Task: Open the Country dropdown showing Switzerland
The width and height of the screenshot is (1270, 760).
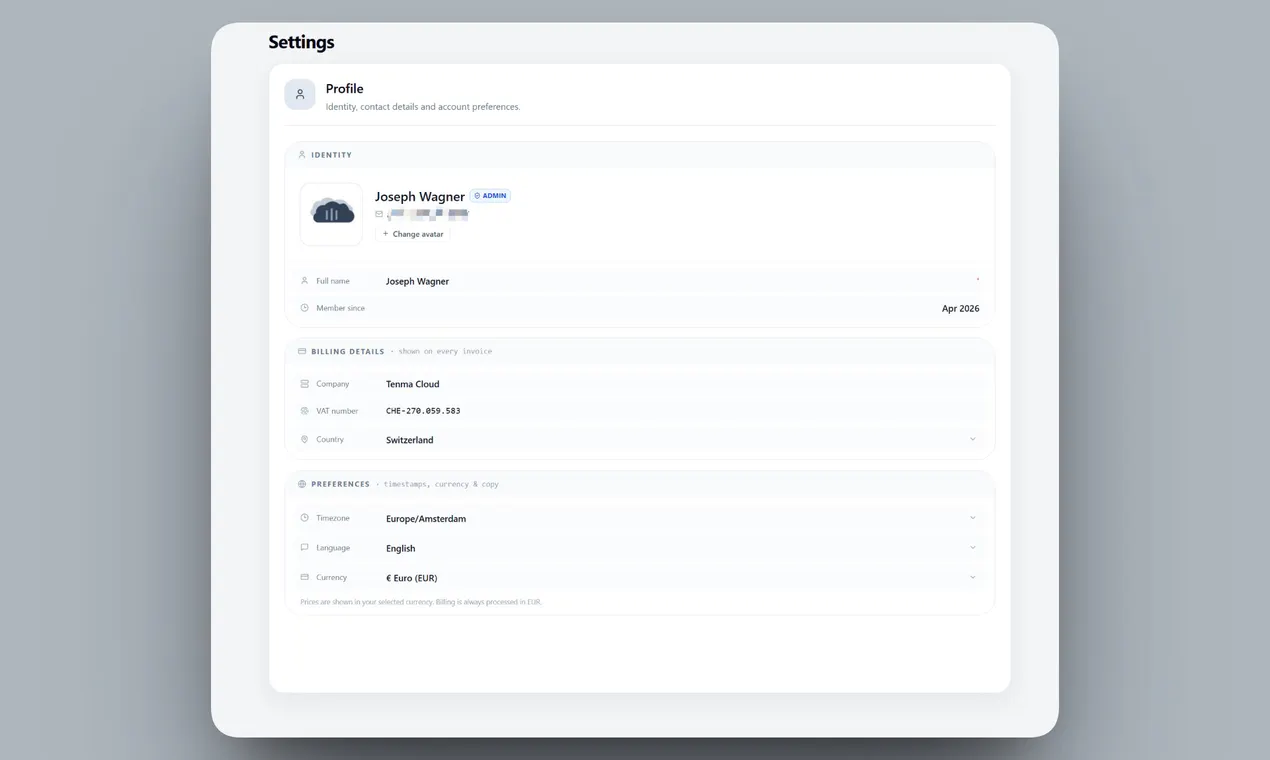Action: (x=682, y=439)
